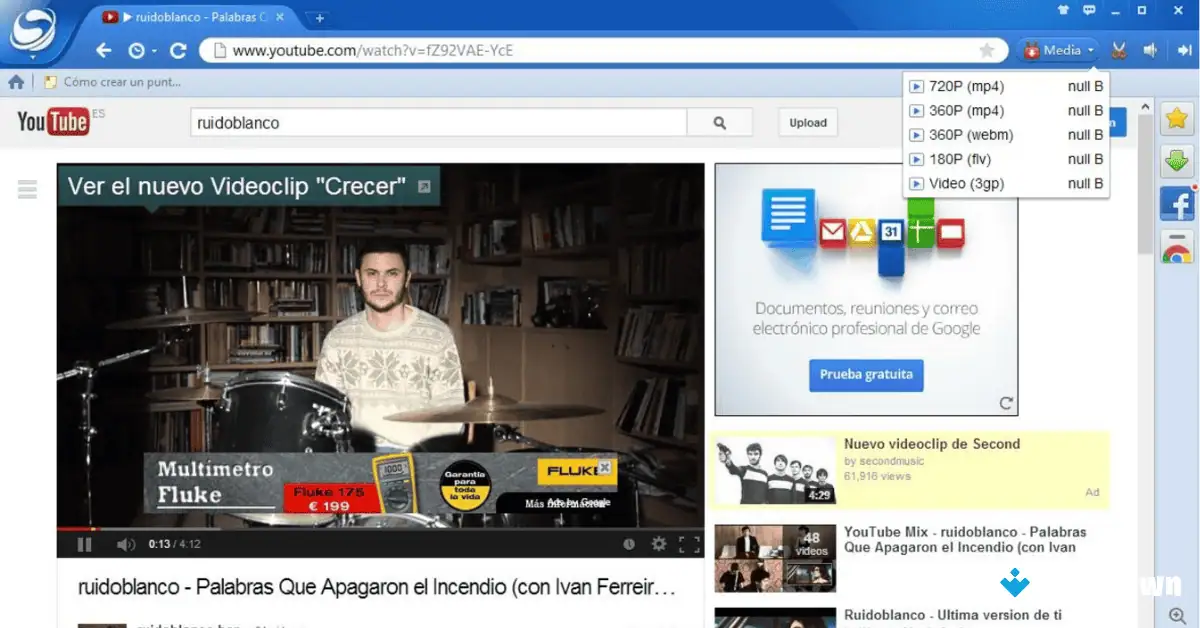Pause the video playback

pyautogui.click(x=85, y=543)
